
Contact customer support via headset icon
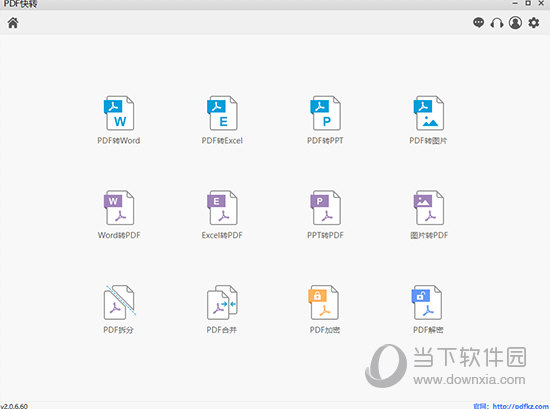tap(497, 23)
